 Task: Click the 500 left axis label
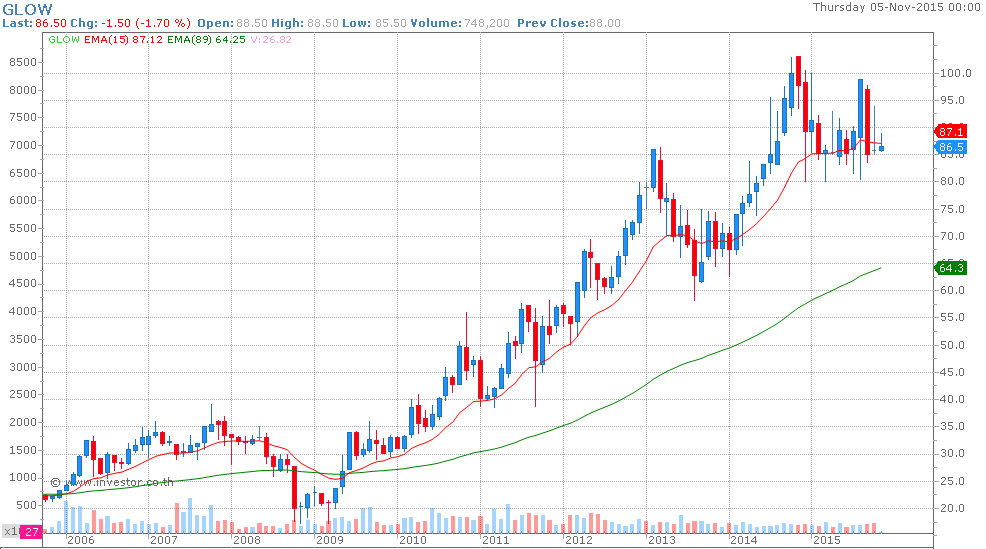coord(26,505)
